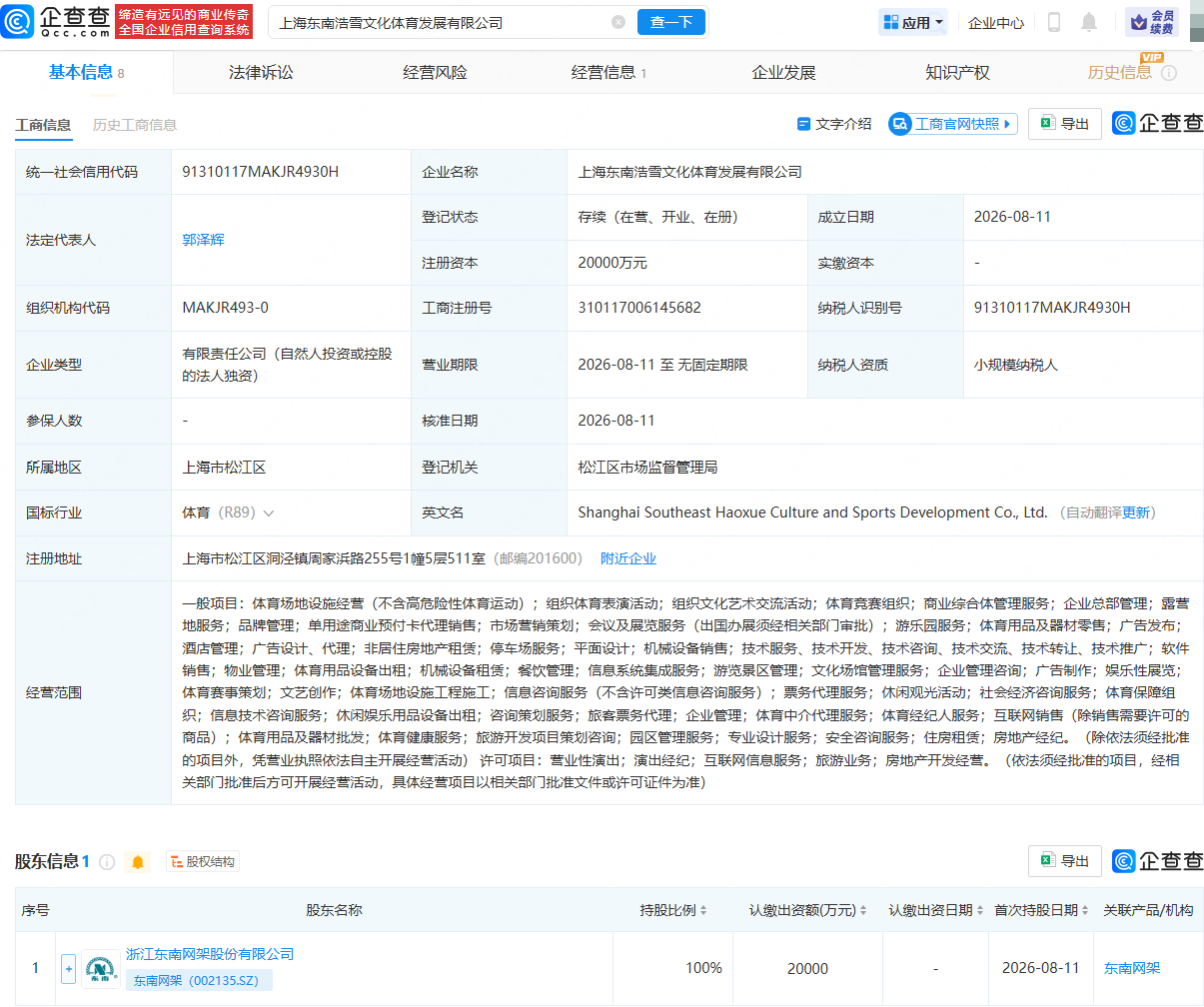Open 股权结构 chart button
The image size is (1204, 1007).
pyautogui.click(x=203, y=861)
